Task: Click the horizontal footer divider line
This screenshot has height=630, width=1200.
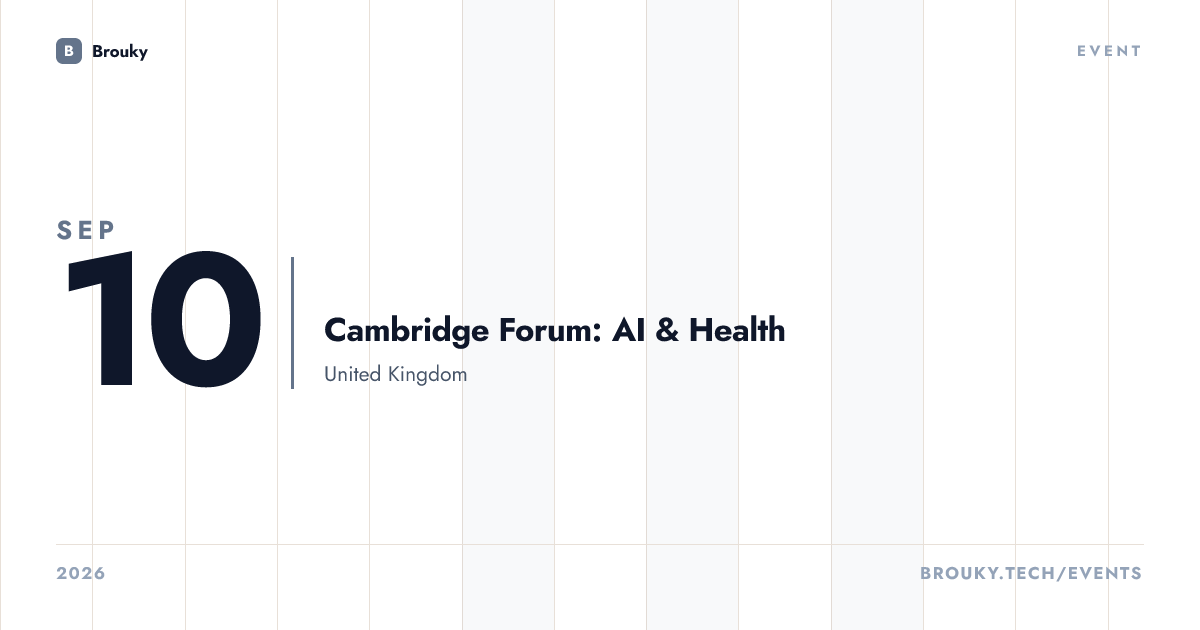Action: pos(600,545)
